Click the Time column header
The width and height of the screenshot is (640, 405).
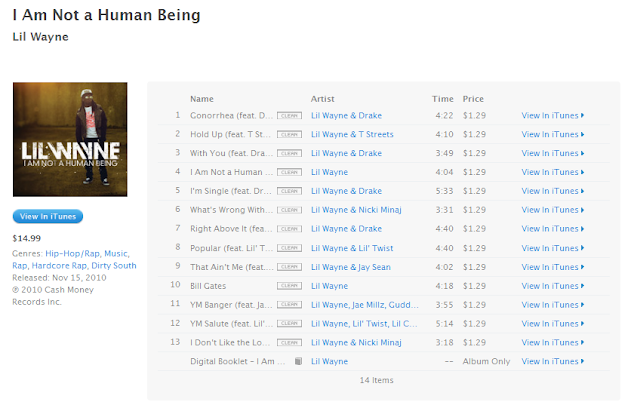pos(442,99)
